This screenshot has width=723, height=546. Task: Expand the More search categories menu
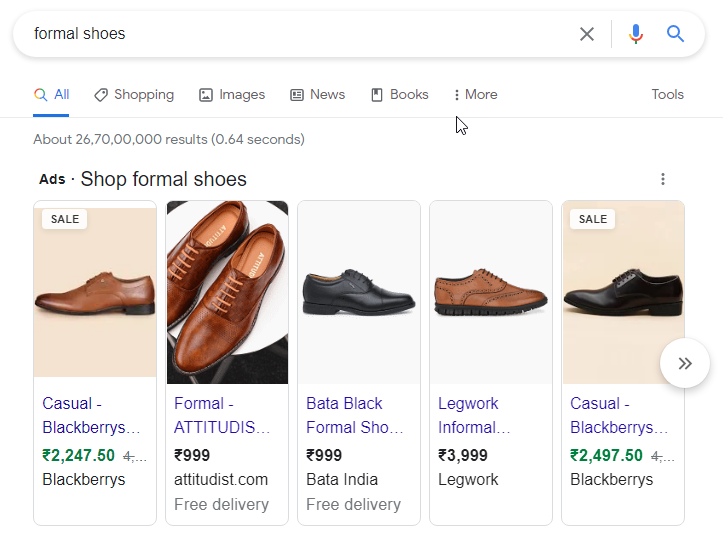tap(476, 95)
